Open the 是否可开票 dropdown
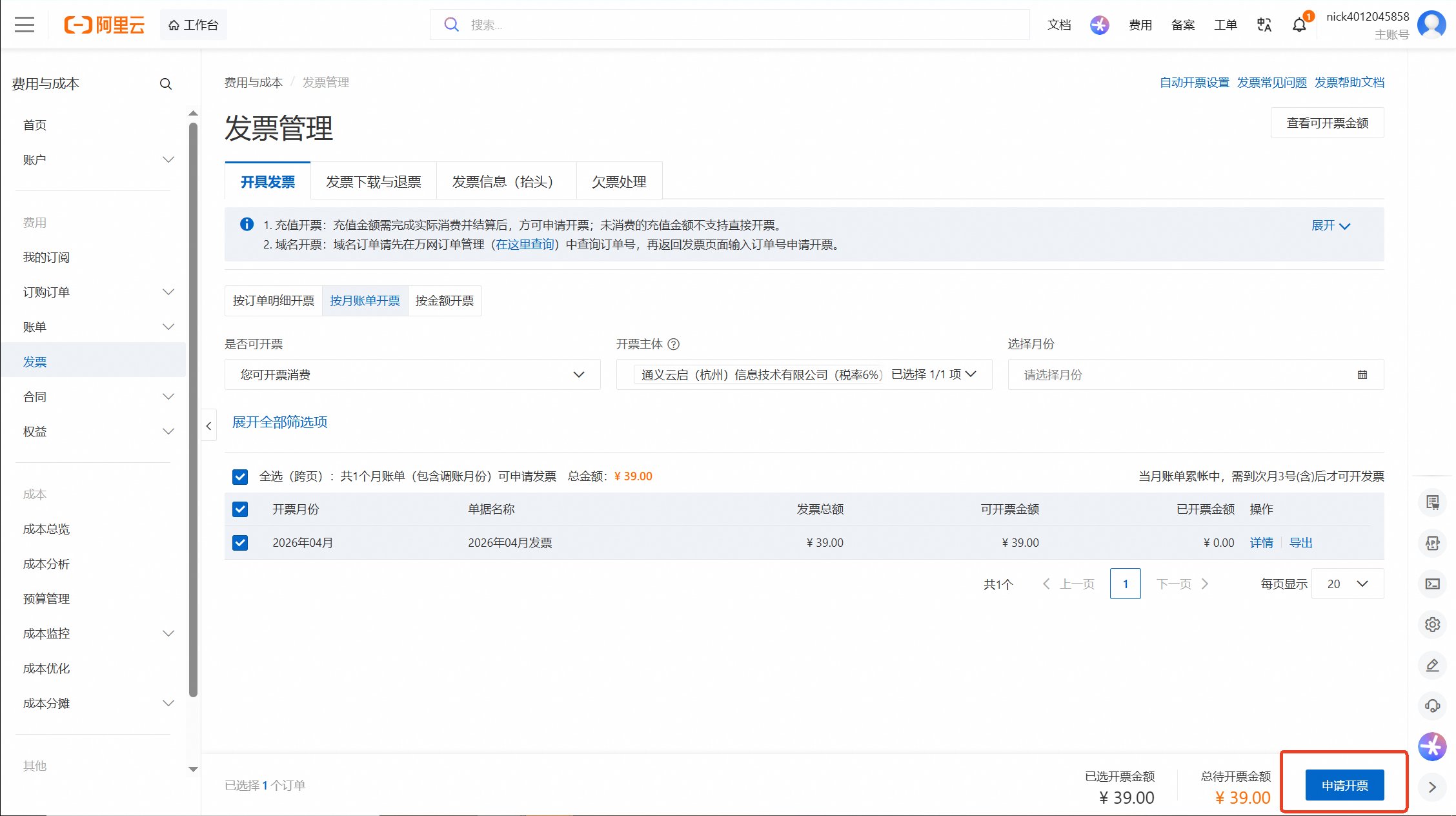1456x816 pixels. coord(412,374)
